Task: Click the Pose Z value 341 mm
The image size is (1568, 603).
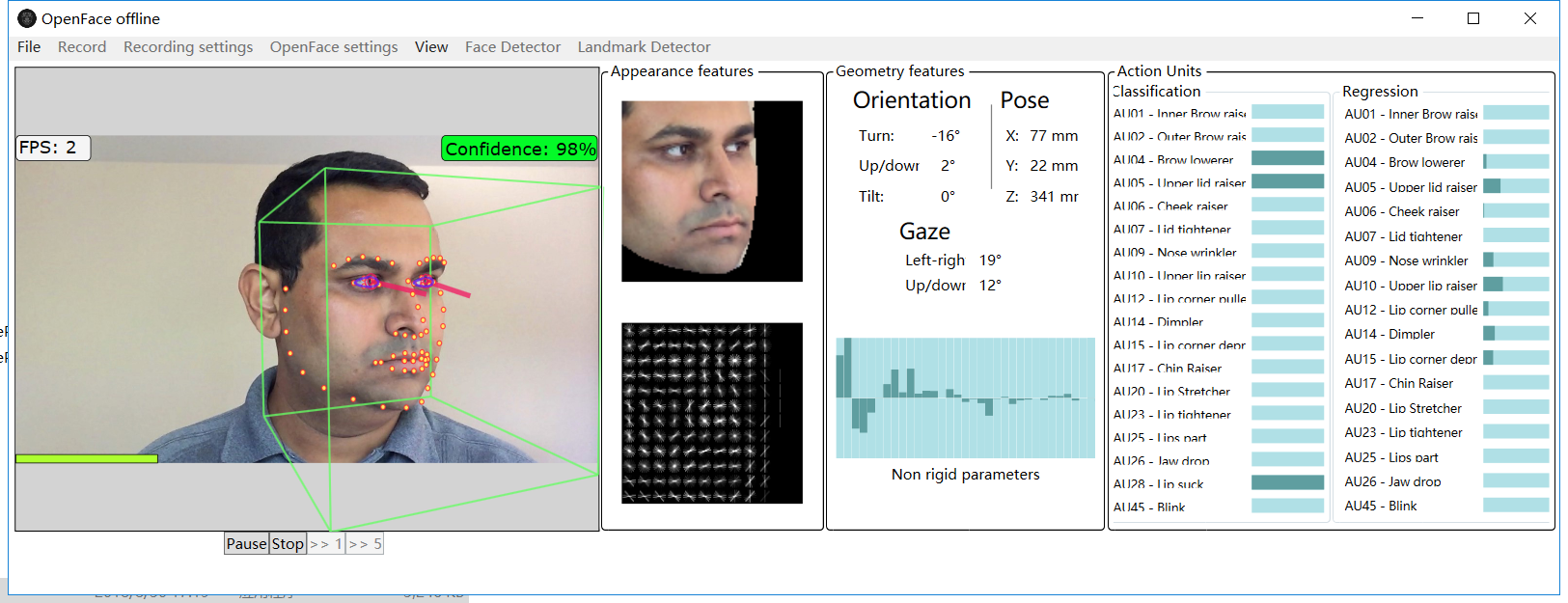Action: coord(1054,197)
